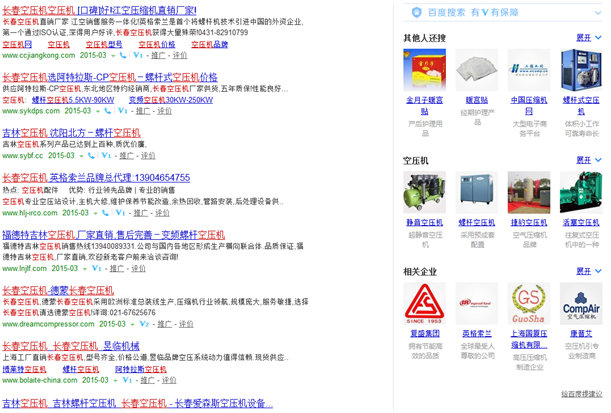Click the shield icon before 百度搜索 有V有保障
Image resolution: width=611 pixels, height=413 pixels.
417,13
